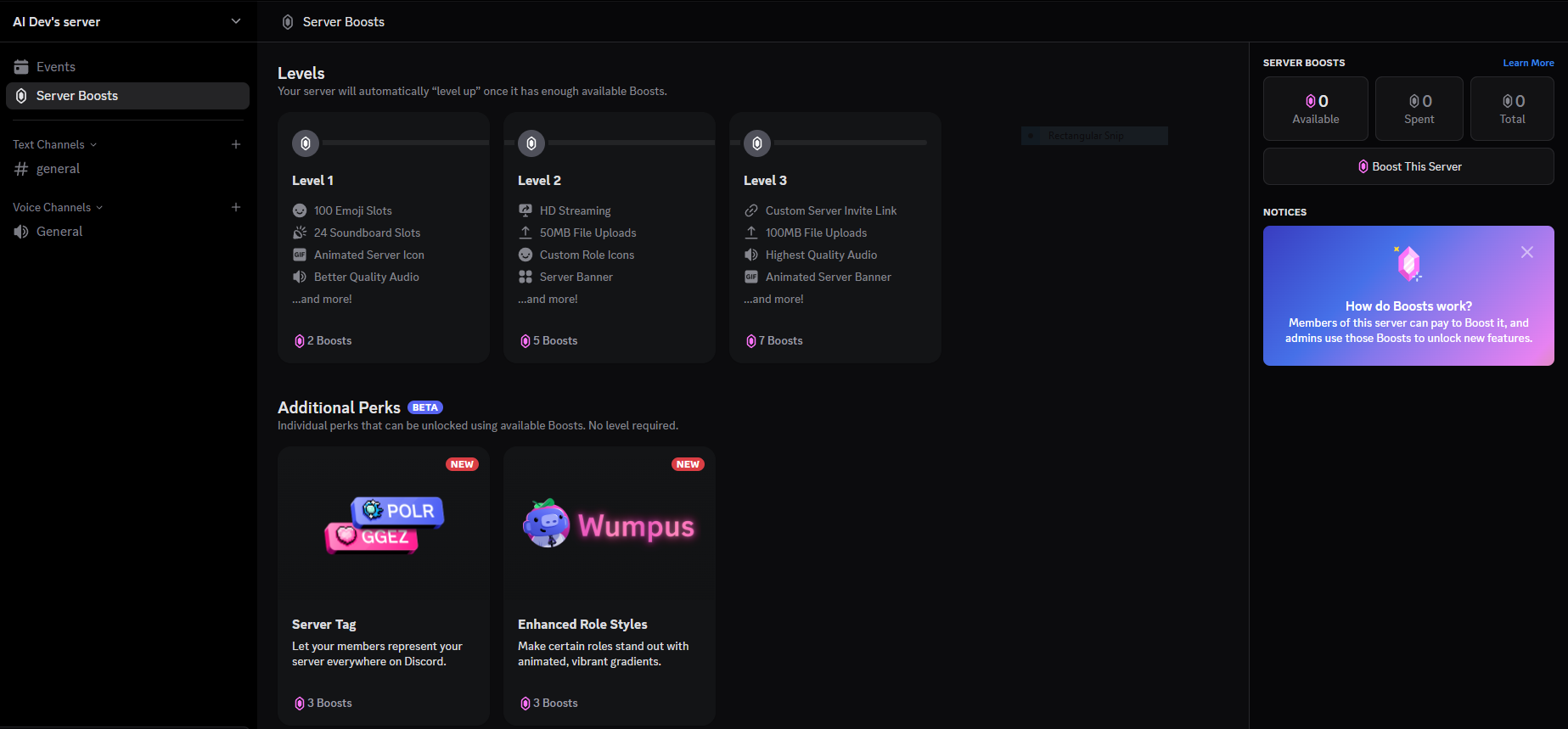Viewport: 1568px width, 729px height.
Task: Open the Server Tag perk card
Action: [x=384, y=586]
